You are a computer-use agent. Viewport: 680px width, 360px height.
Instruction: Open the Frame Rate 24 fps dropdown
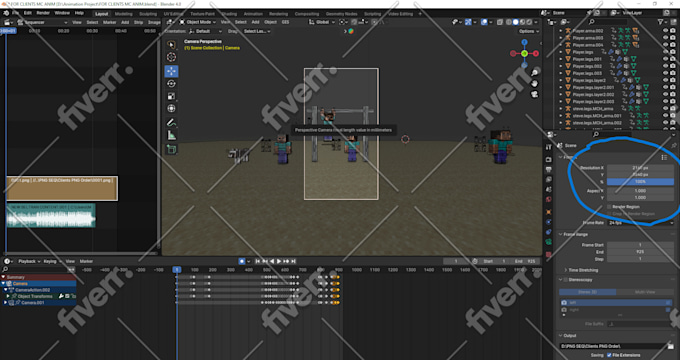point(641,223)
